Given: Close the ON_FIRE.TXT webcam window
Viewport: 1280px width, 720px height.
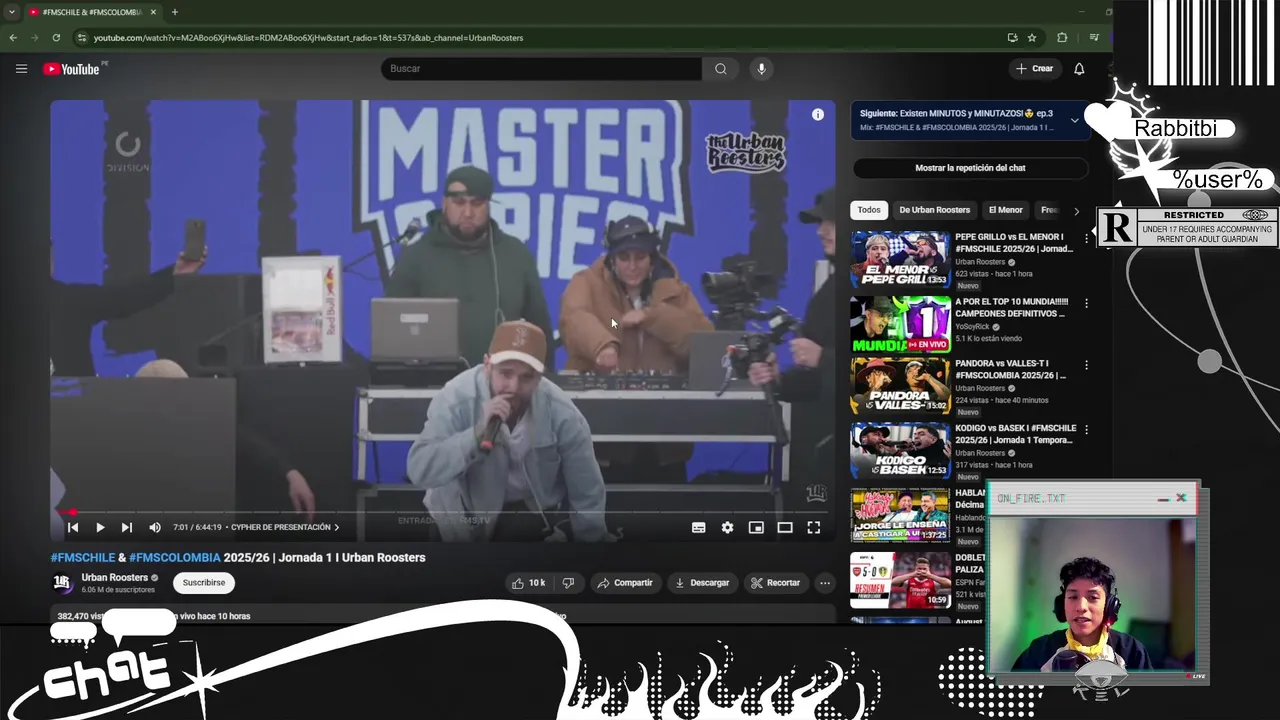Looking at the screenshot, I should coord(1181,498).
